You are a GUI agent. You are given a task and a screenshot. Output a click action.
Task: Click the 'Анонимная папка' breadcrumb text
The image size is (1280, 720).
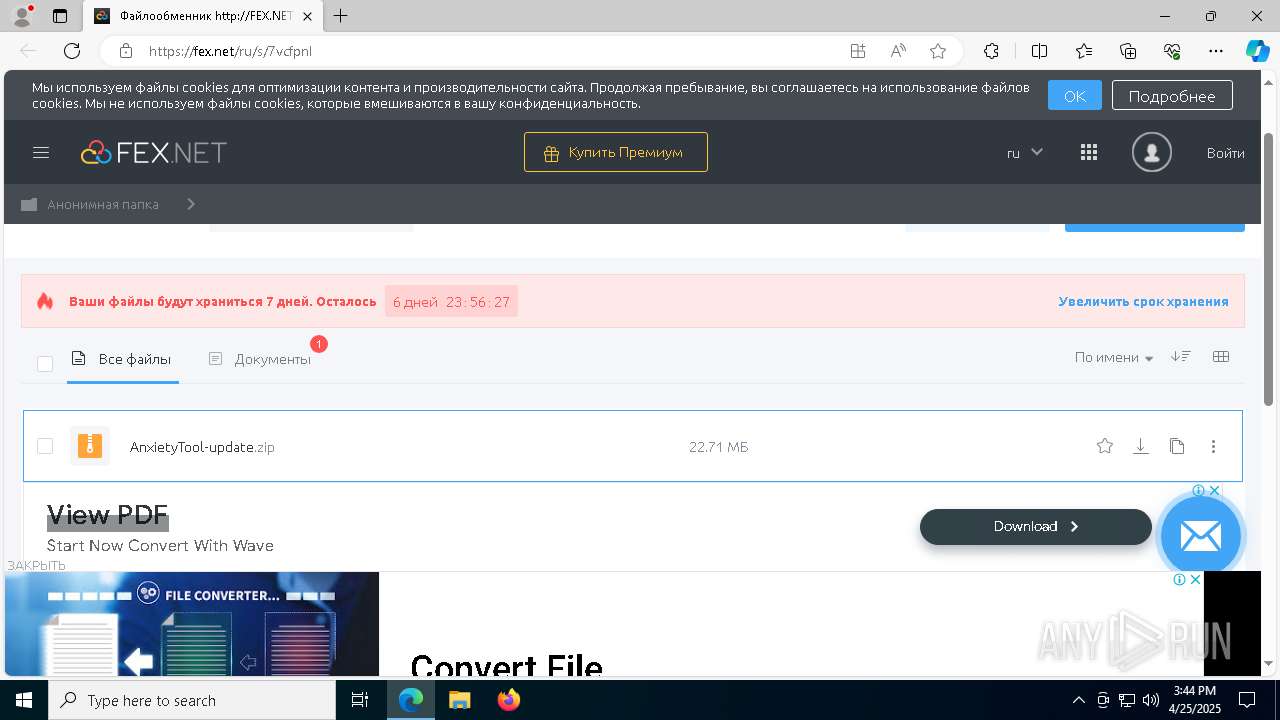pos(103,204)
